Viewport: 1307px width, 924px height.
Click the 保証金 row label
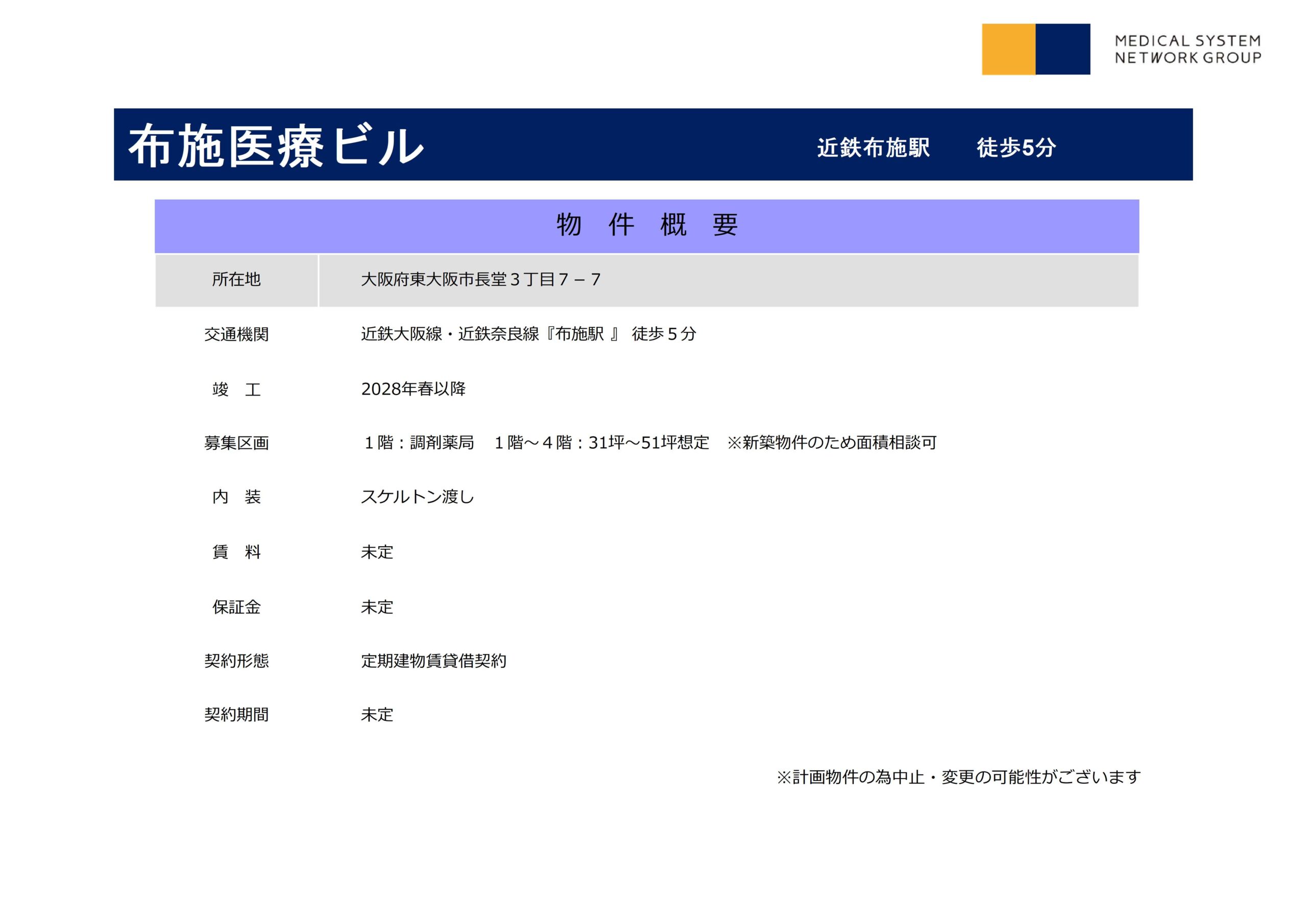point(236,607)
